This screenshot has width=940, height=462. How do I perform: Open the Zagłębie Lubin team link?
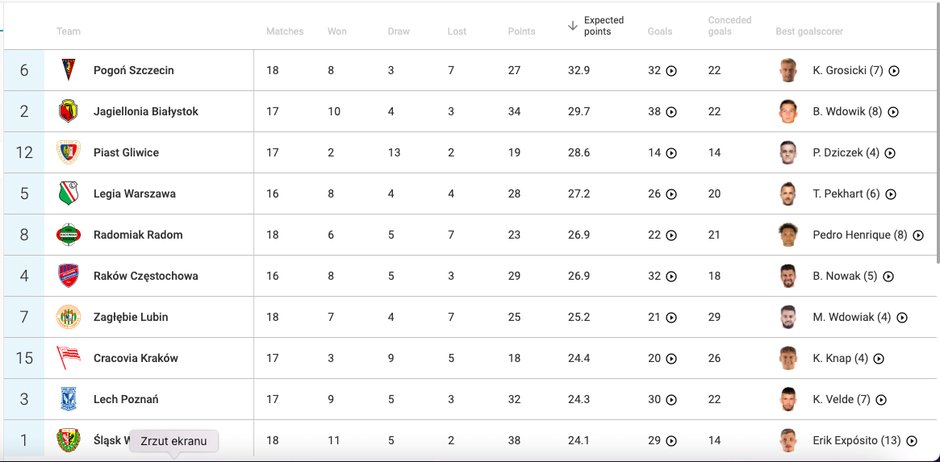[131, 317]
